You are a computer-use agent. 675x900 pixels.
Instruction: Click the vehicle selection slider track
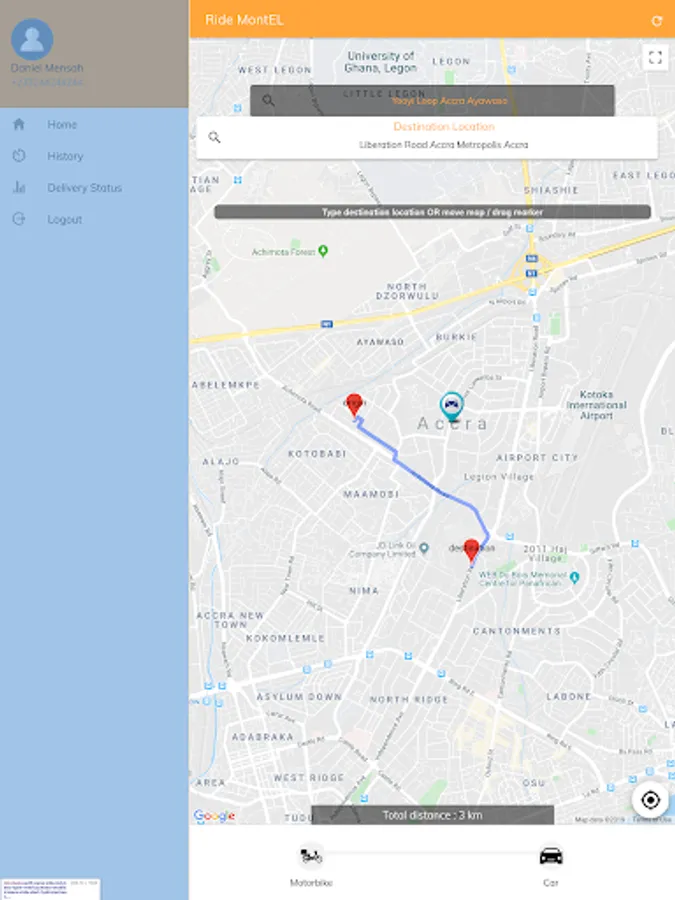[430, 852]
